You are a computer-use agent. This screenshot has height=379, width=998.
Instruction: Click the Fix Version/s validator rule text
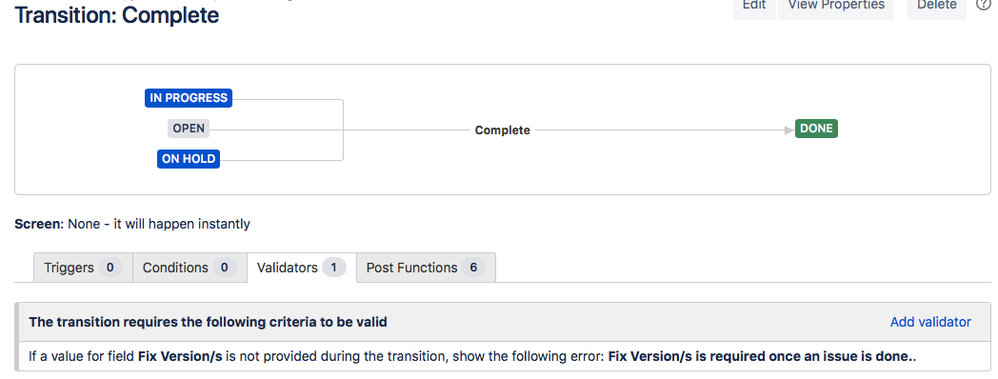click(472, 357)
